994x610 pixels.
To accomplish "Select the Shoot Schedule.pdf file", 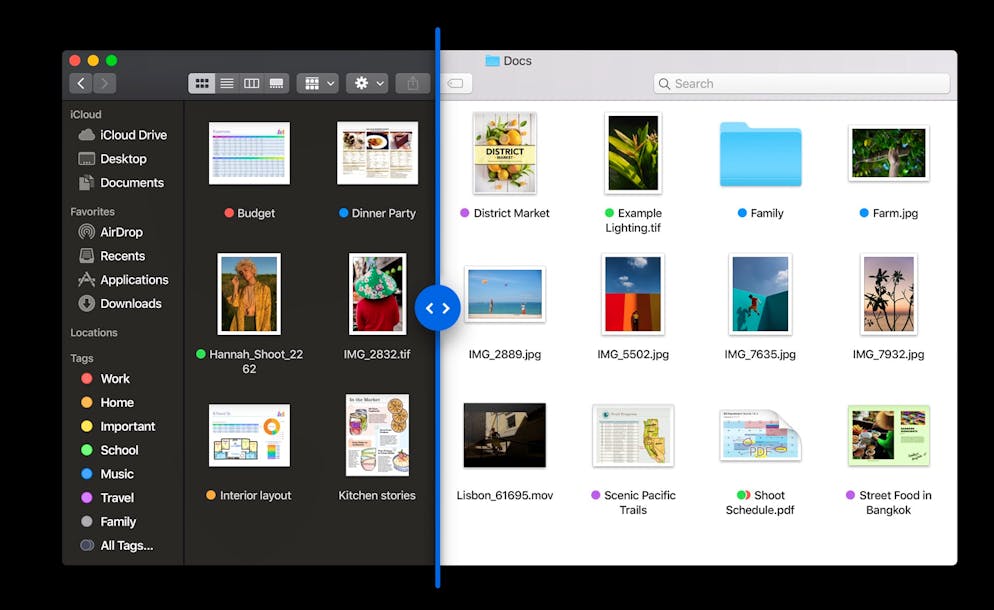I will [760, 436].
